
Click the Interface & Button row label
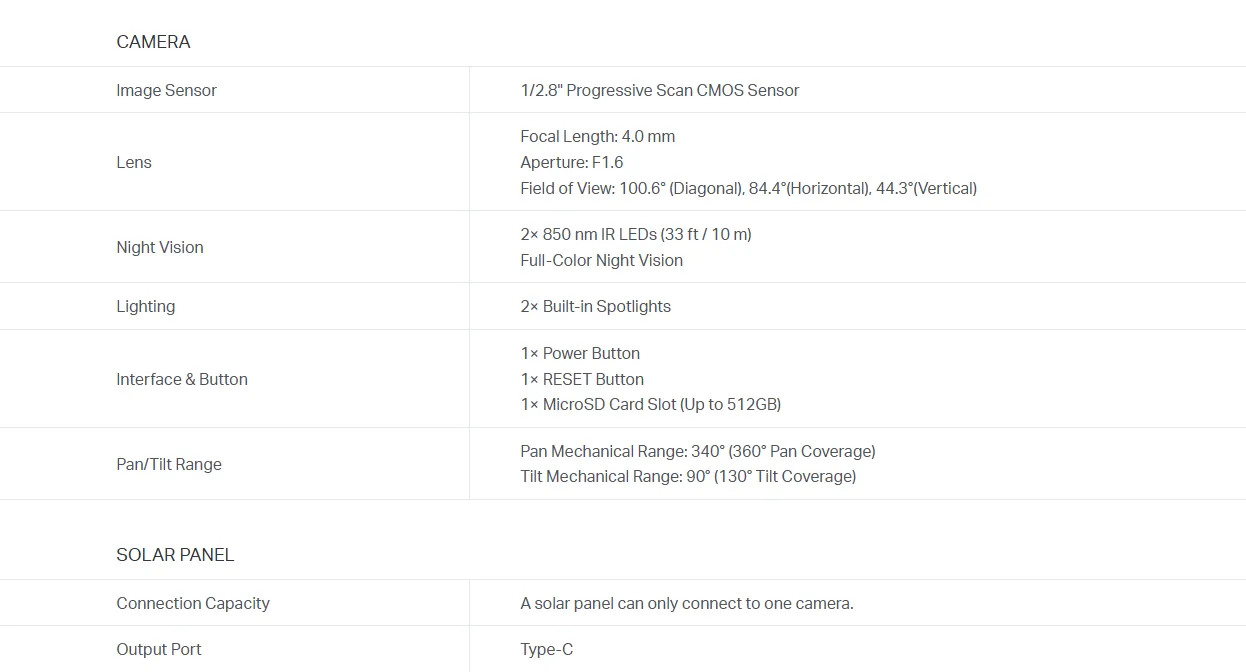pyautogui.click(x=182, y=379)
